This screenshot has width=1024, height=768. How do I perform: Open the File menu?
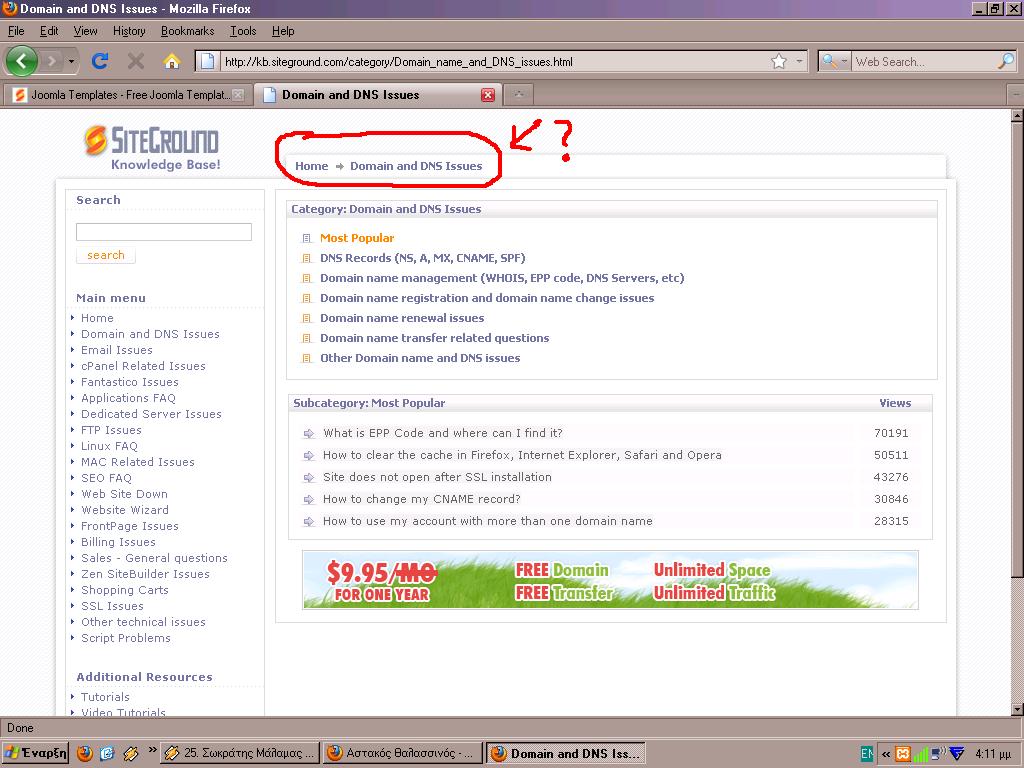pos(16,31)
